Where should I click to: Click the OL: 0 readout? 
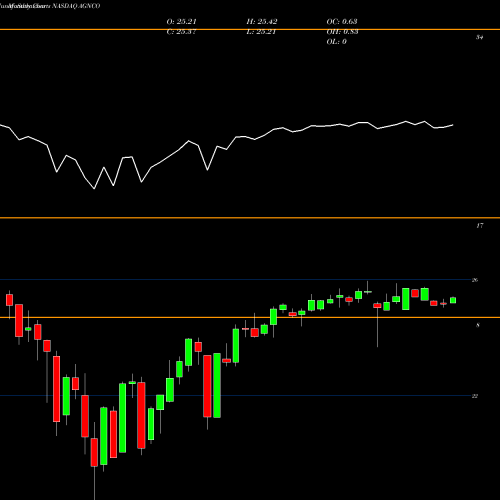[336, 42]
